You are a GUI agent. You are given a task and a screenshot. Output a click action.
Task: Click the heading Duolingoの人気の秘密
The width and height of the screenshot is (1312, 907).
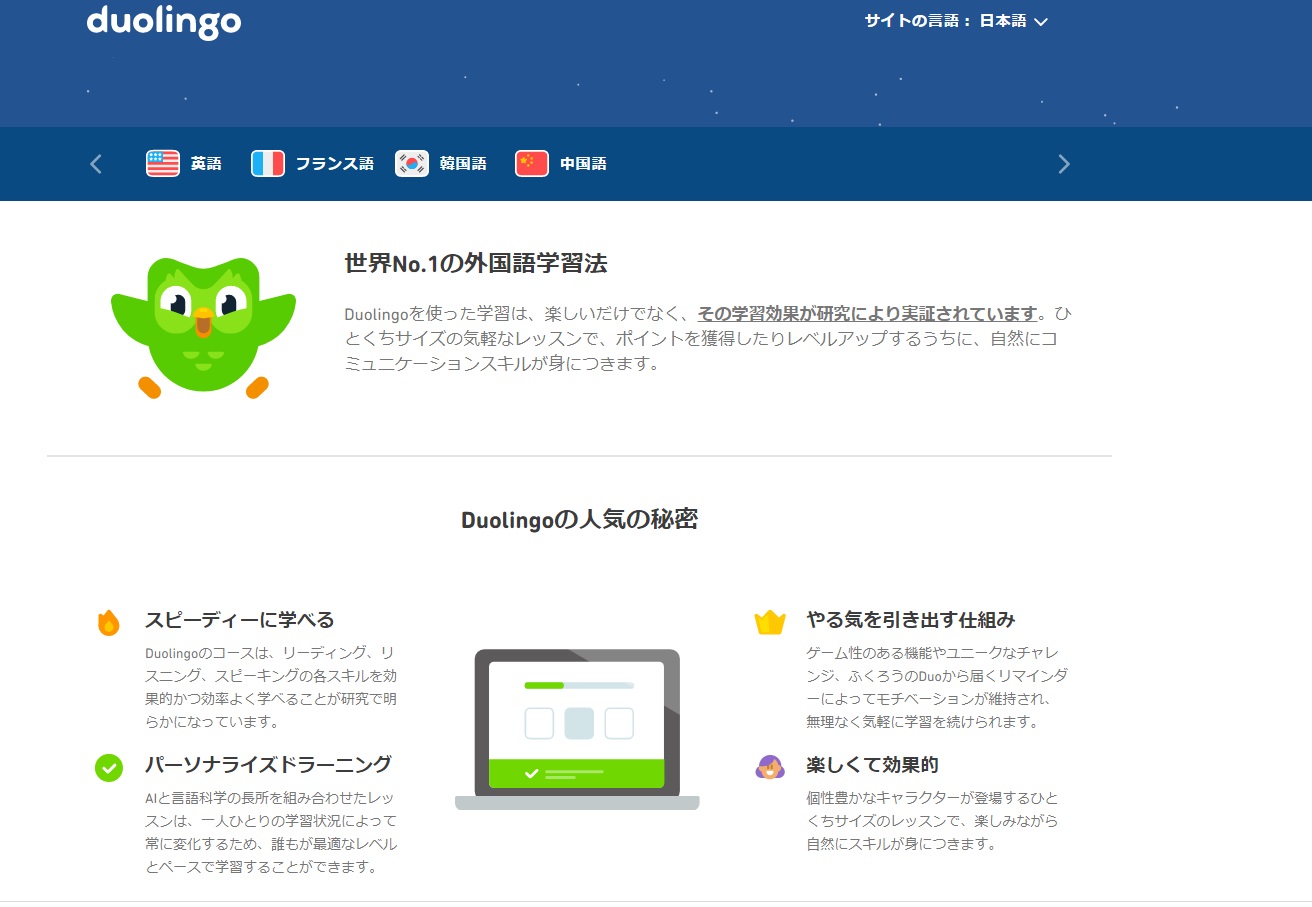(579, 520)
